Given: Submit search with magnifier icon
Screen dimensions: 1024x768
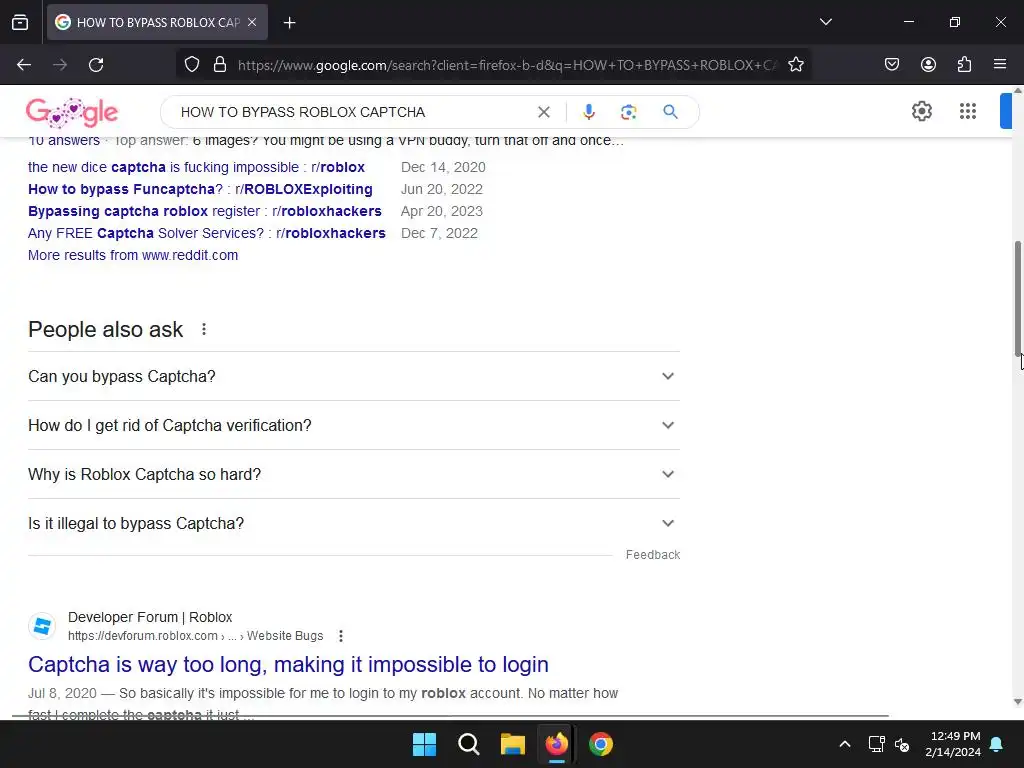Looking at the screenshot, I should pos(670,112).
